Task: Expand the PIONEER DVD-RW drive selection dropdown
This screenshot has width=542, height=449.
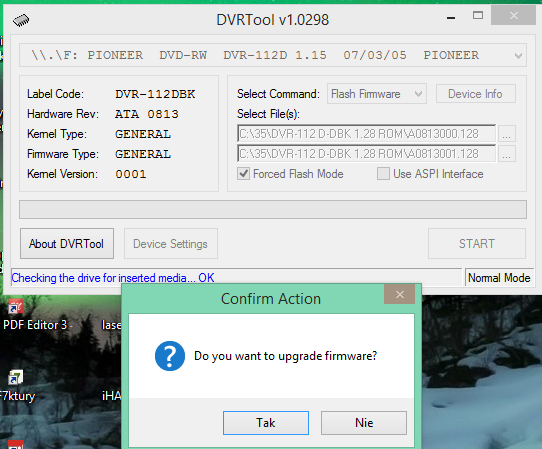Action: pos(518,55)
